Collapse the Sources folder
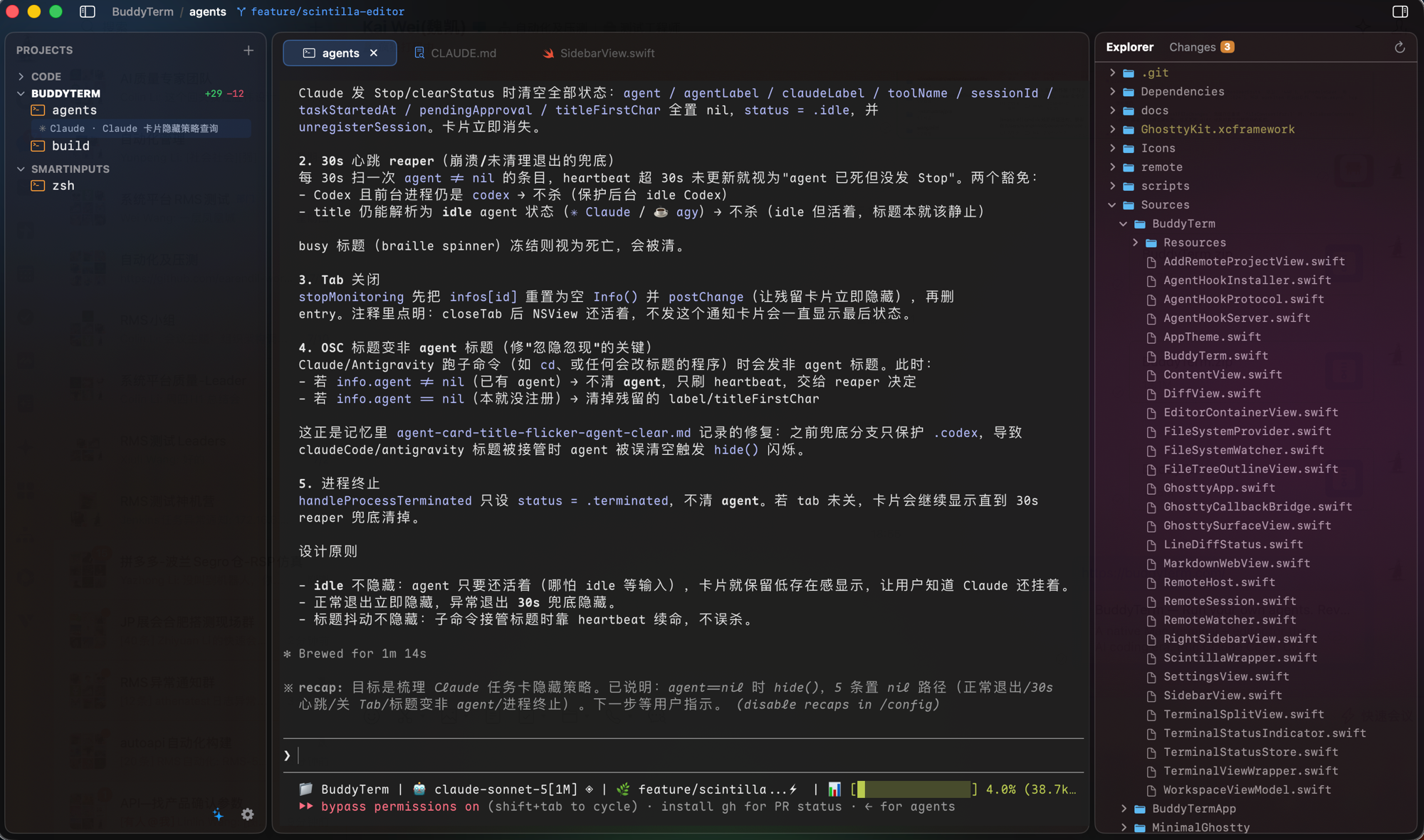The width and height of the screenshot is (1424, 840). (1112, 205)
